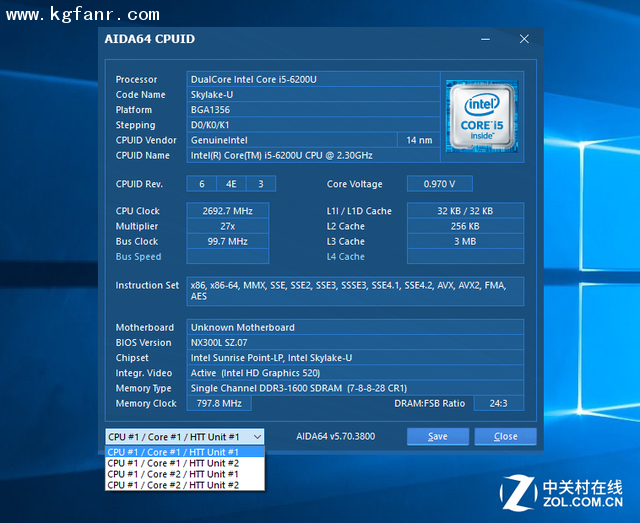Select BIOS version NX300L SZ.07
This screenshot has height=523, width=640.
click(x=355, y=343)
